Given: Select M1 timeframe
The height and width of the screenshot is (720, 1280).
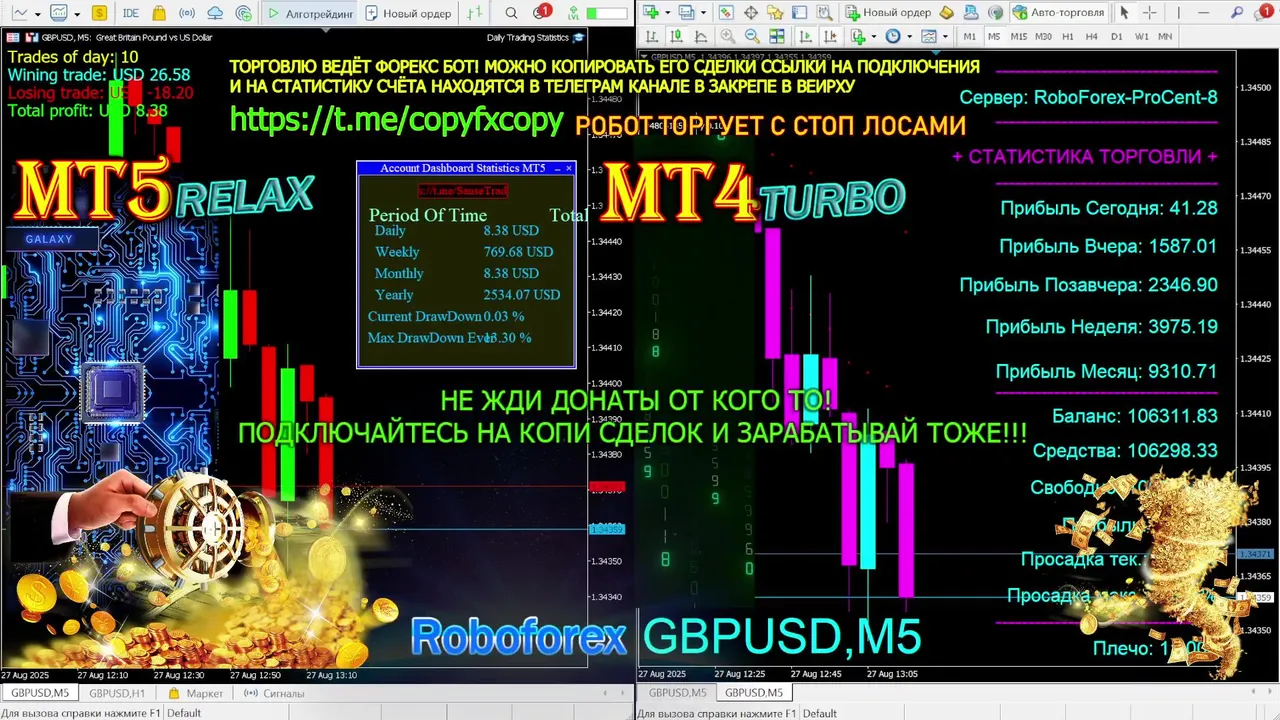Looking at the screenshot, I should click(x=970, y=36).
